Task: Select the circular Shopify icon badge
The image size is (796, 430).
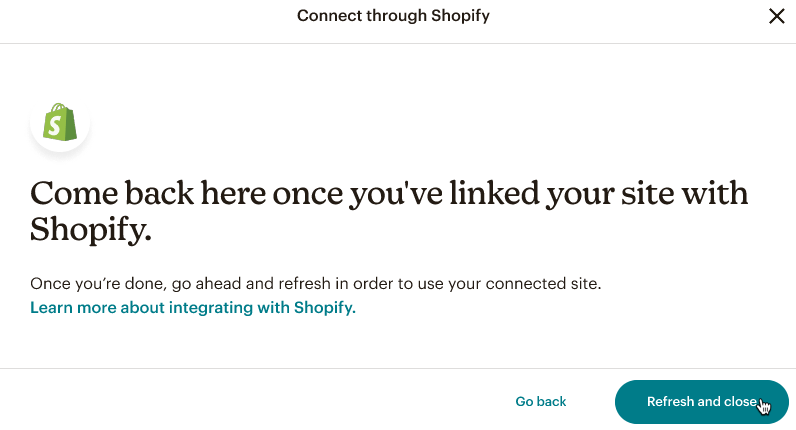Action: coord(60,123)
